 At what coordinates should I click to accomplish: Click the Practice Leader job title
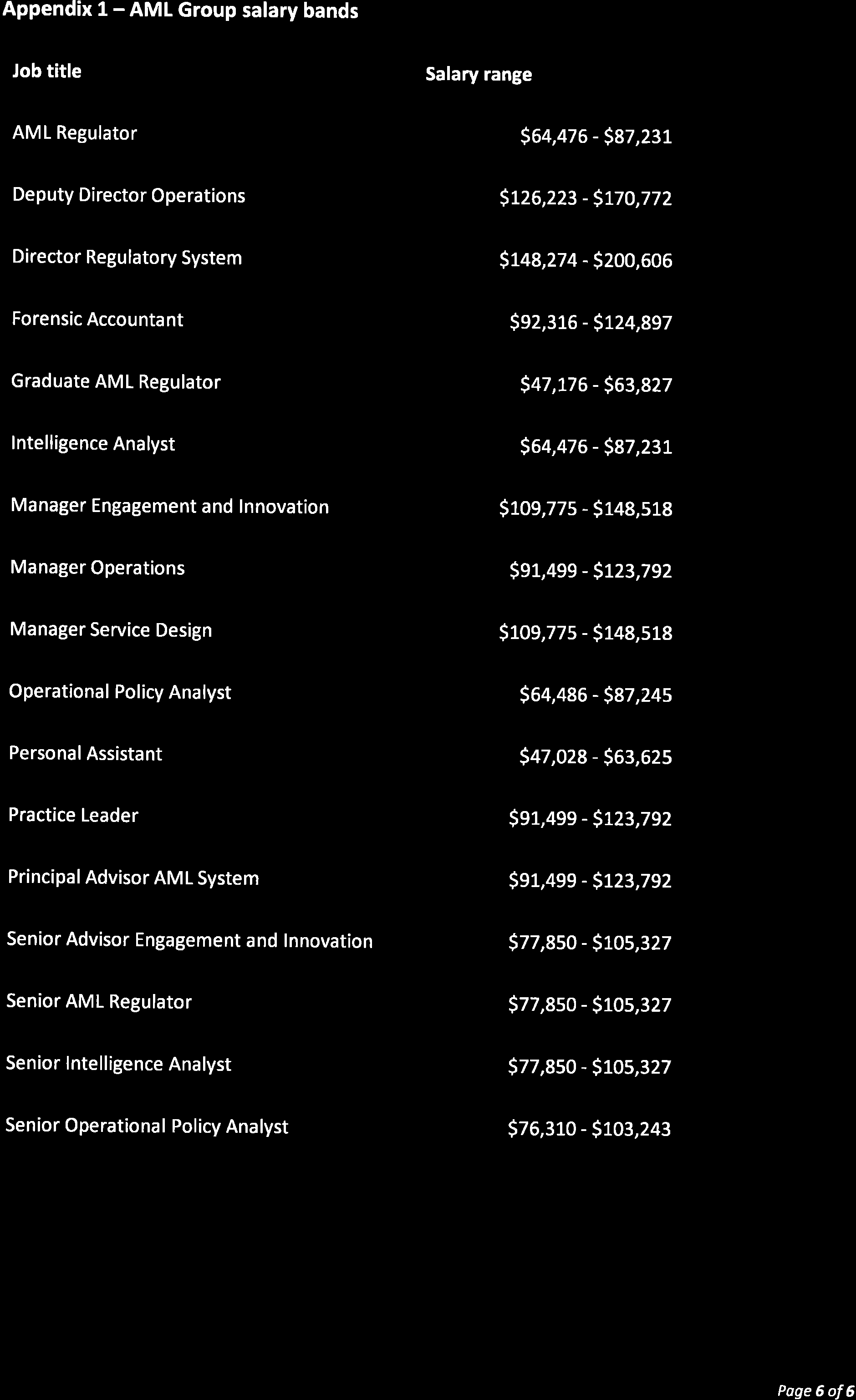(x=73, y=815)
